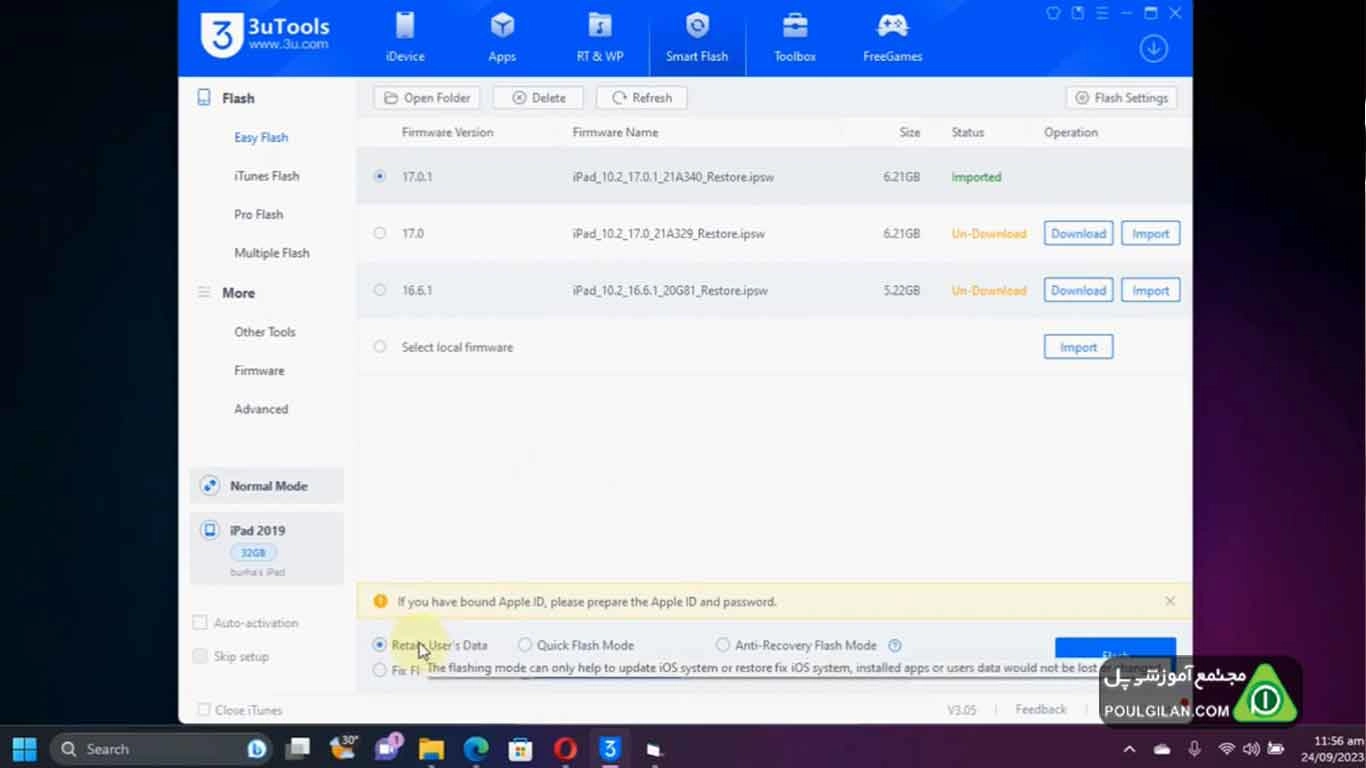Open Task View on the taskbar
This screenshot has height=768, width=1366.
[x=297, y=749]
